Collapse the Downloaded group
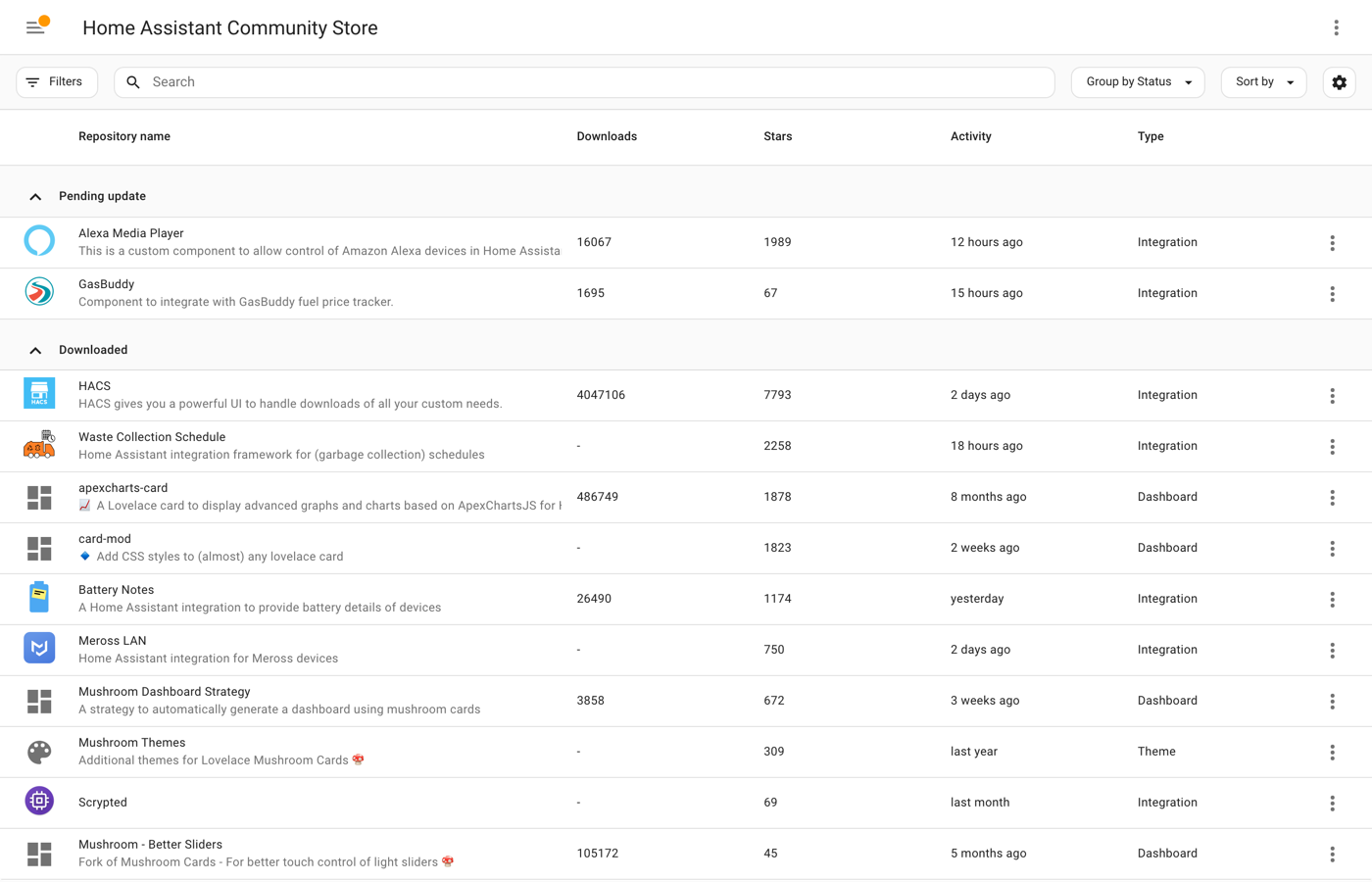 pyautogui.click(x=35, y=350)
